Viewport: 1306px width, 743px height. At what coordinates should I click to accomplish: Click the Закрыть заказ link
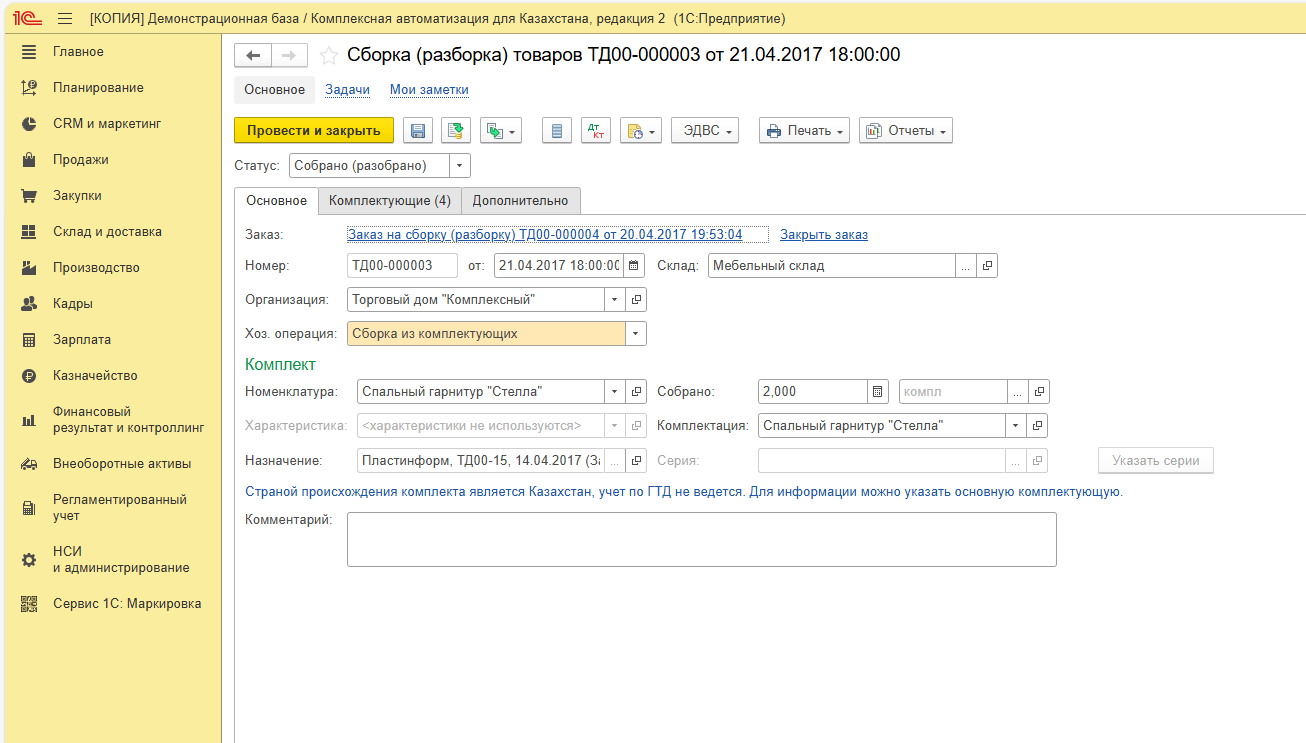coord(823,235)
